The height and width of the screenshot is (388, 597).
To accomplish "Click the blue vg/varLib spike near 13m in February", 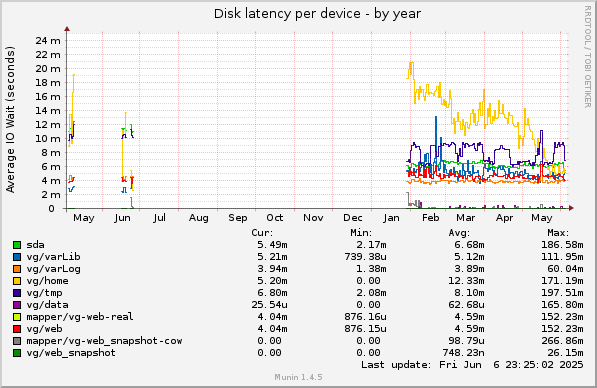I will 436,118.
